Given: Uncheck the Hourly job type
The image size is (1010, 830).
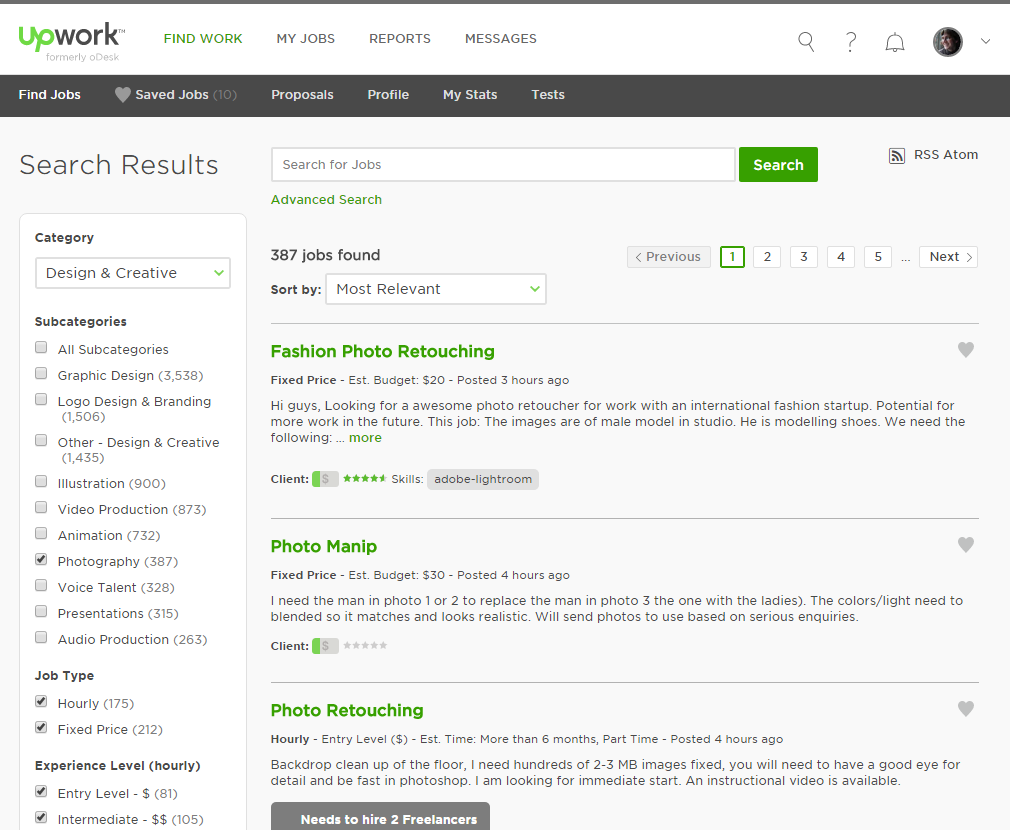Looking at the screenshot, I should [x=41, y=701].
